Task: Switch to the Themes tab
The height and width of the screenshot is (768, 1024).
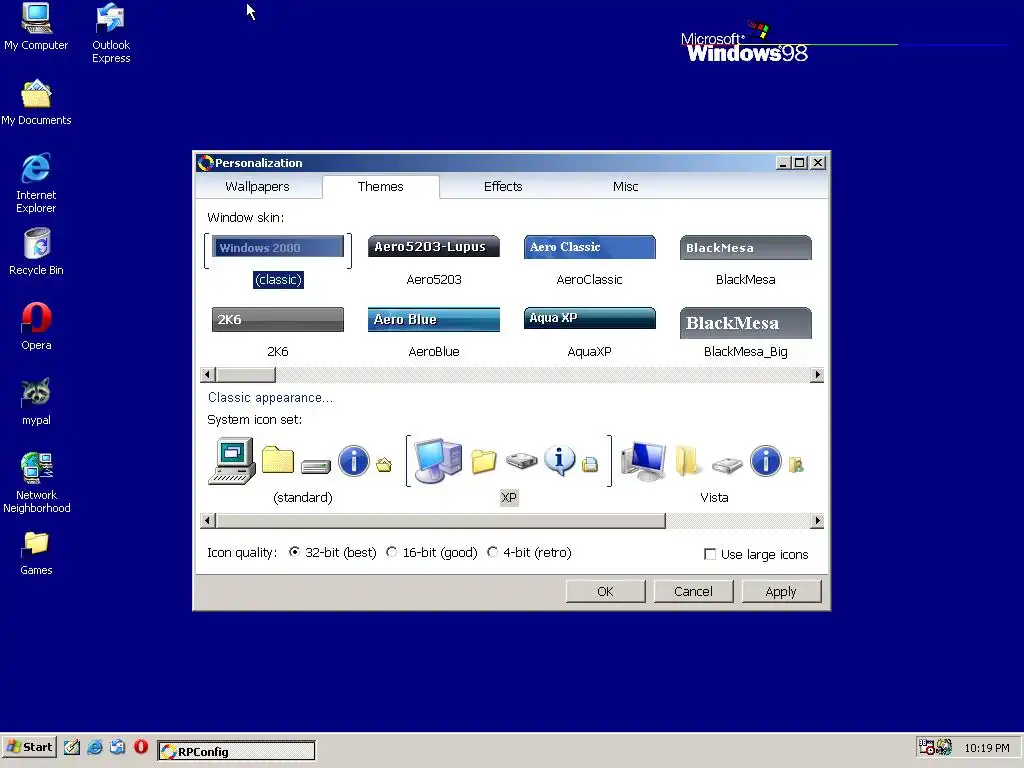Action: (380, 187)
